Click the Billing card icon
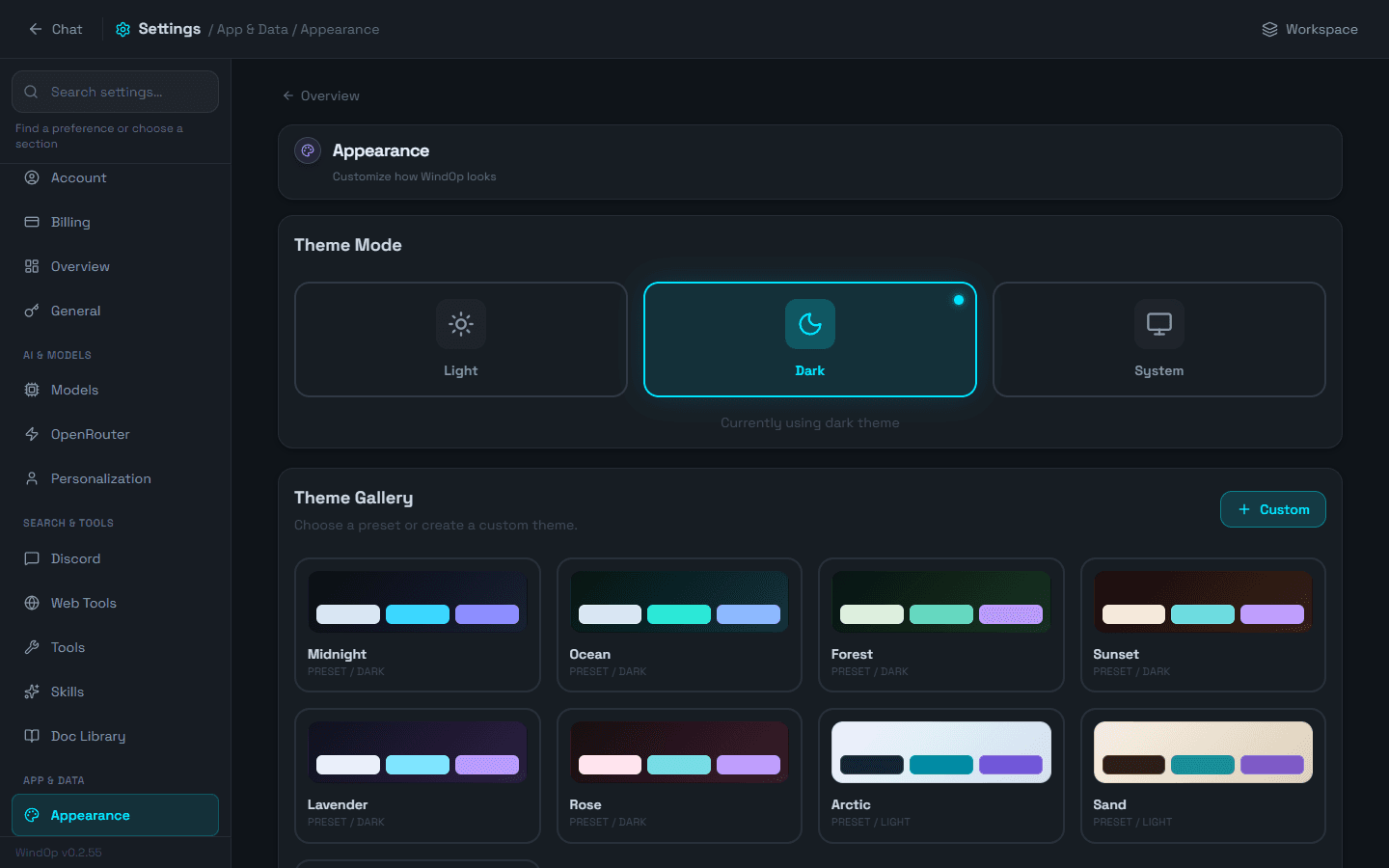The height and width of the screenshot is (868, 1389). pyautogui.click(x=32, y=222)
